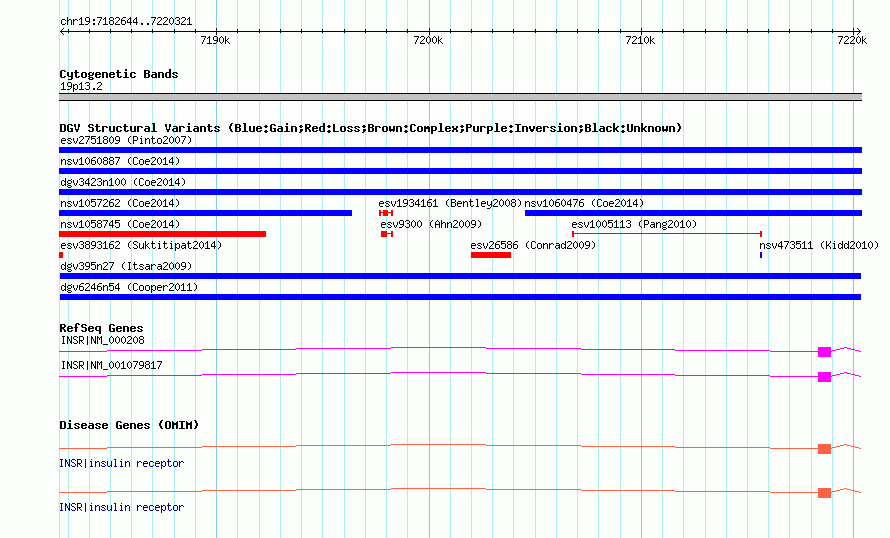The image size is (890, 538).
Task: Select the nsv1057262 (Coe2014) blue bar
Action: pyautogui.click(x=205, y=213)
